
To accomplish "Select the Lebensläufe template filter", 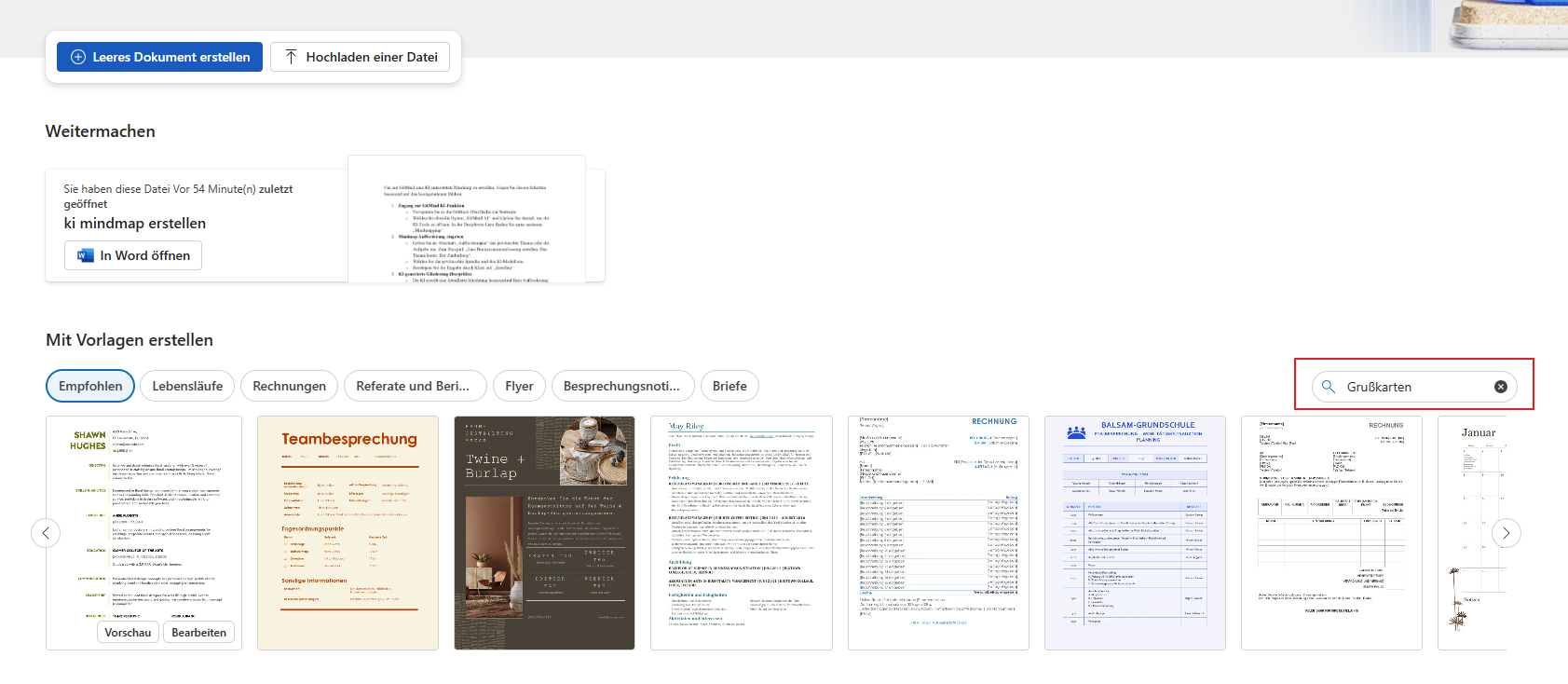I will [187, 386].
